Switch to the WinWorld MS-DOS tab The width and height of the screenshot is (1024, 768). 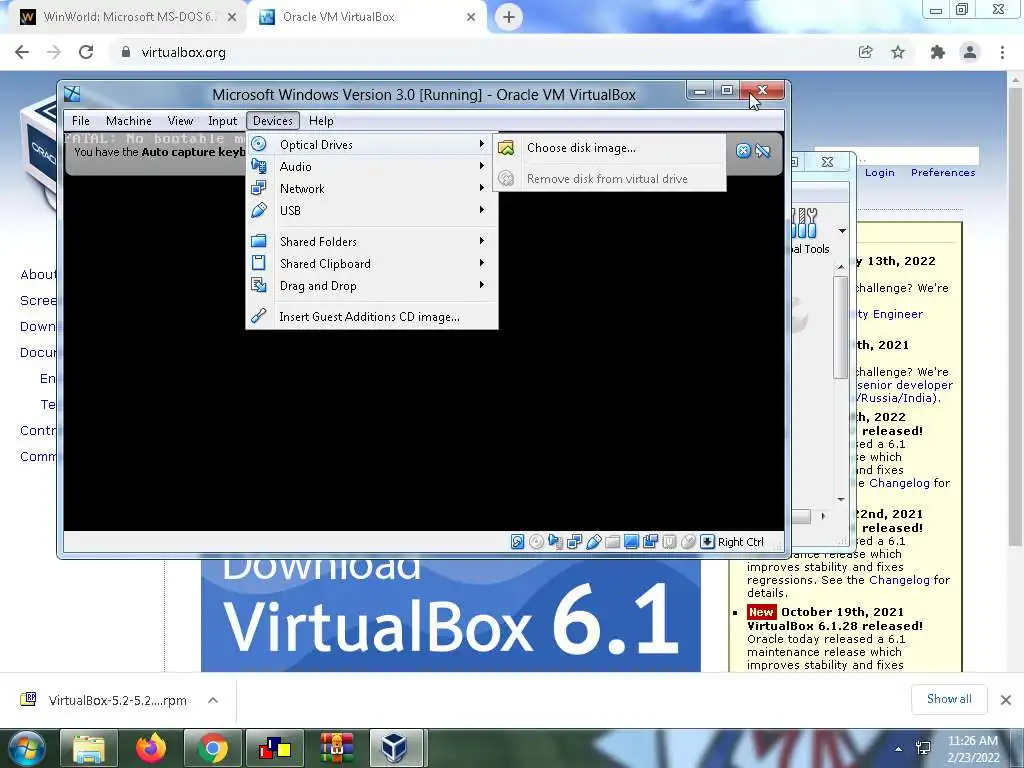(x=127, y=17)
